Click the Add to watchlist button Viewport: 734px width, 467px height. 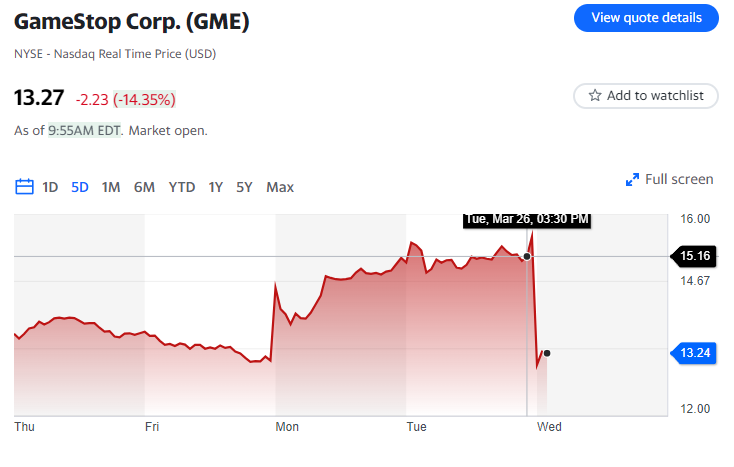coord(646,96)
